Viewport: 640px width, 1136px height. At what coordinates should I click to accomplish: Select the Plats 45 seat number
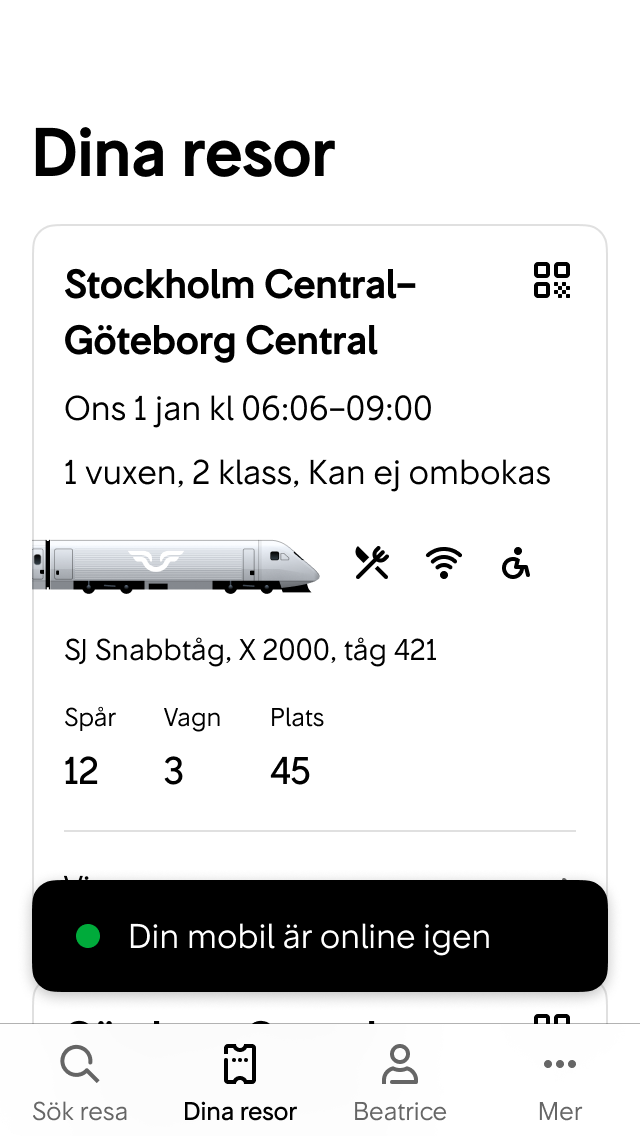click(x=291, y=770)
